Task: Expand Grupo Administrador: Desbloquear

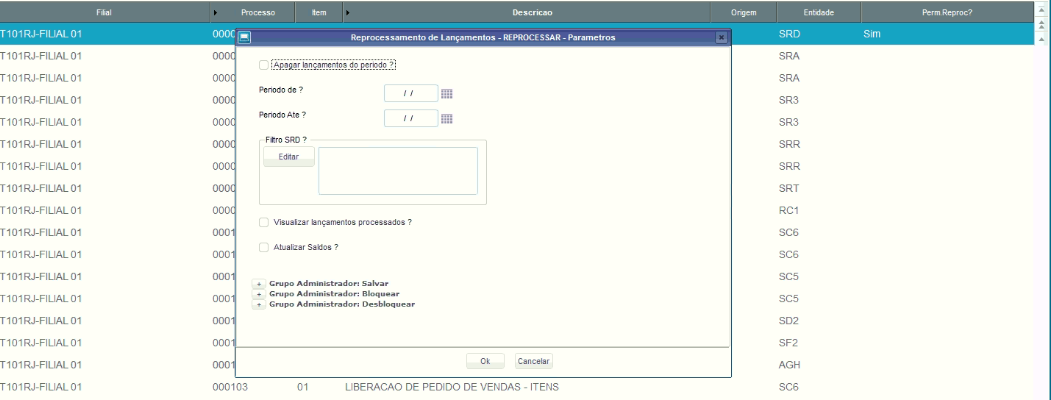Action: point(259,305)
